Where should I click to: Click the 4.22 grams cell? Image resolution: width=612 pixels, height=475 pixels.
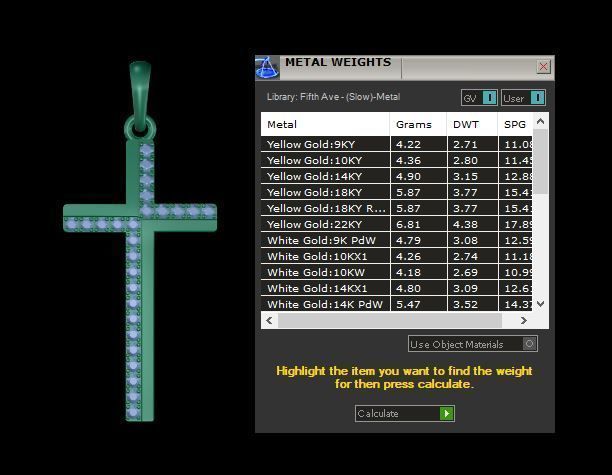click(418, 144)
